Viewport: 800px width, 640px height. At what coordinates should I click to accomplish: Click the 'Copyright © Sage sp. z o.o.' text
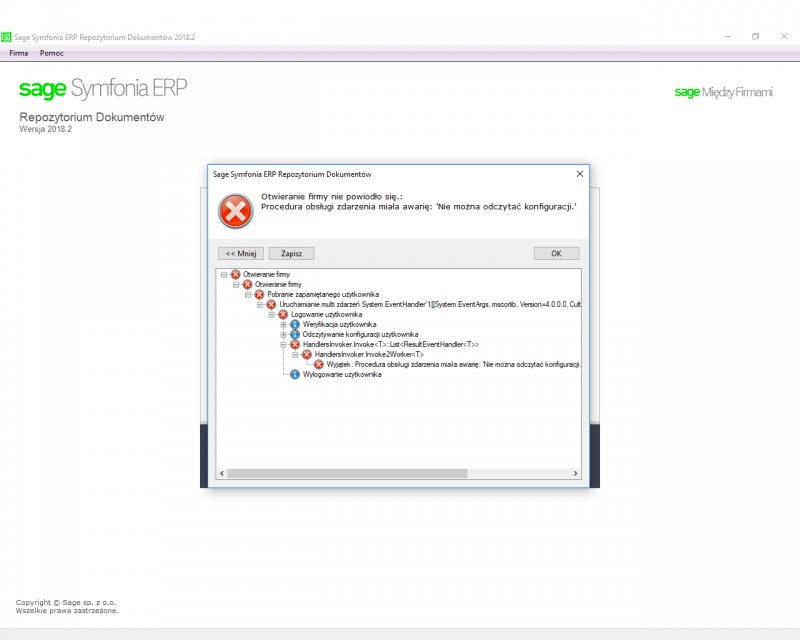coord(66,602)
